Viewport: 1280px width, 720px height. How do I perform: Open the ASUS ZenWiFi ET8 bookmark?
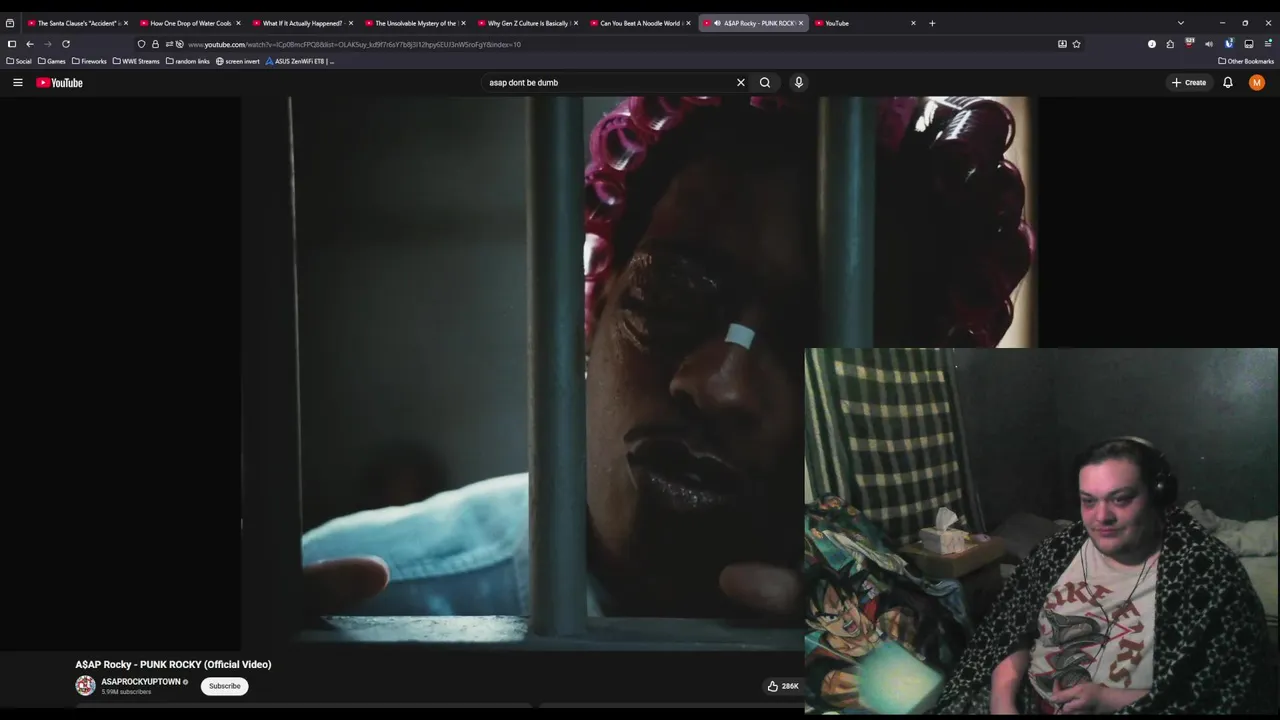(x=299, y=61)
